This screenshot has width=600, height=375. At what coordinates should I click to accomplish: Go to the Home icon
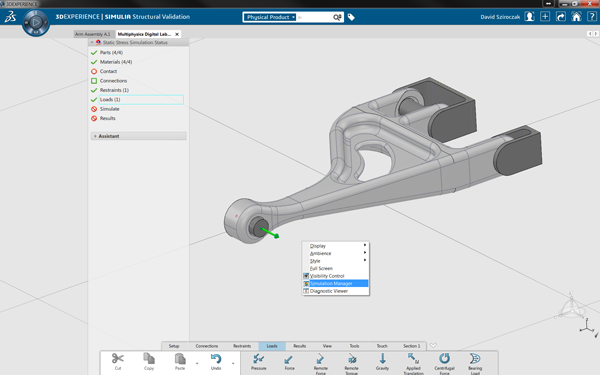point(576,17)
